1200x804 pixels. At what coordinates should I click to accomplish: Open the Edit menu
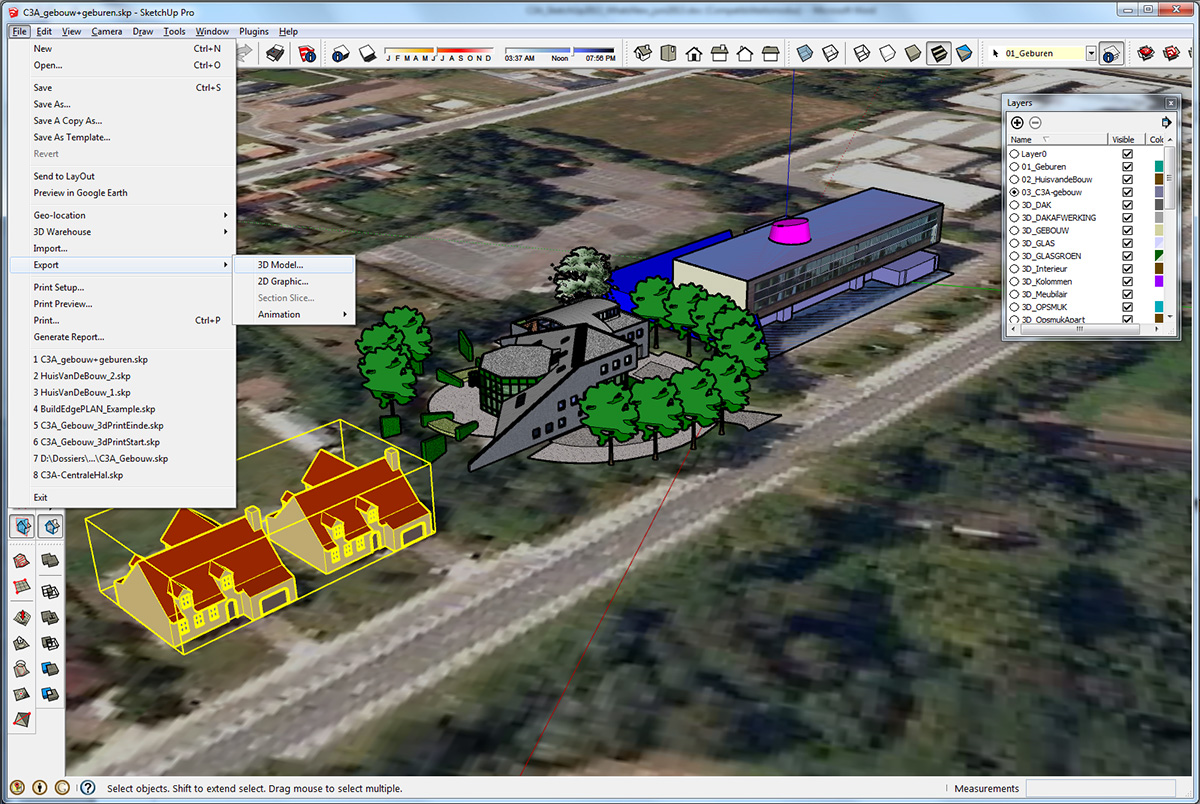[44, 31]
